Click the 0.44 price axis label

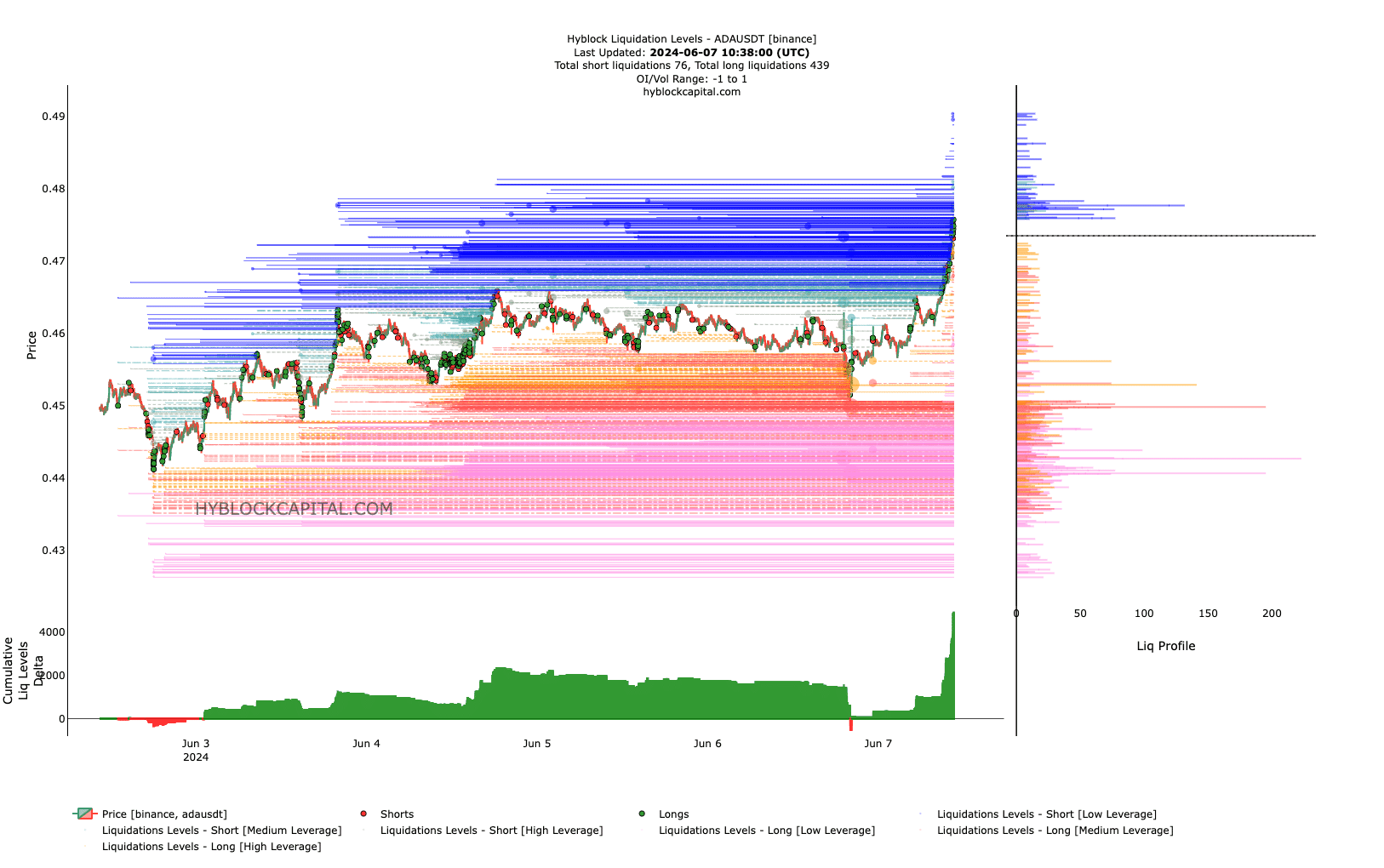(54, 478)
